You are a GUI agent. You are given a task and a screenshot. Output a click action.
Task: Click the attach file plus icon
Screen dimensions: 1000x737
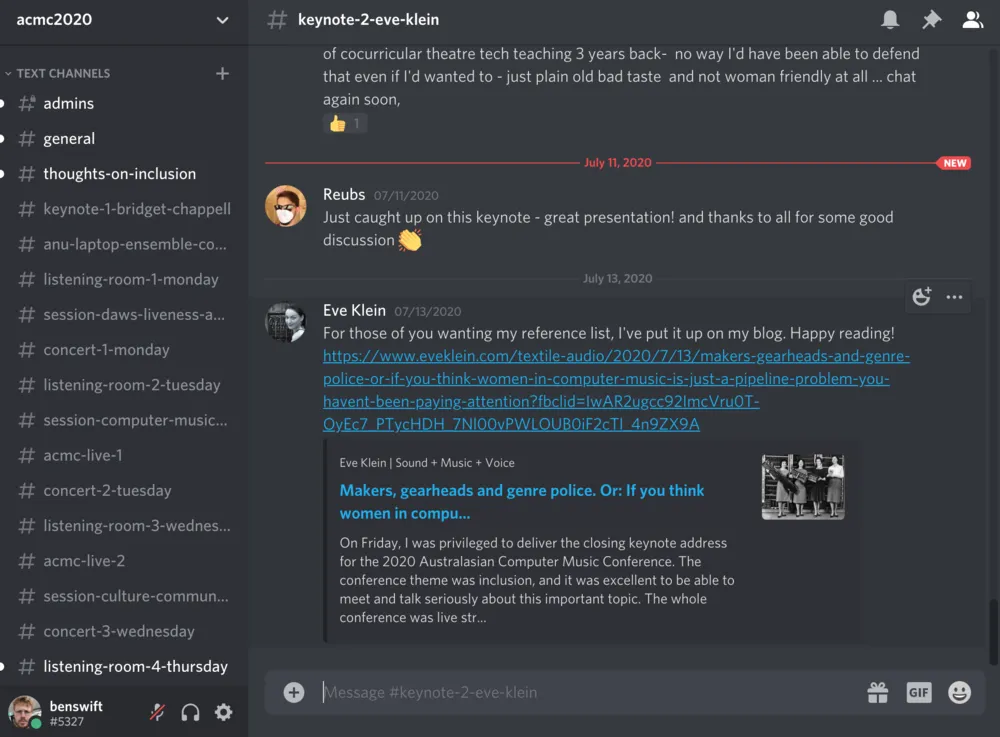[293, 692]
